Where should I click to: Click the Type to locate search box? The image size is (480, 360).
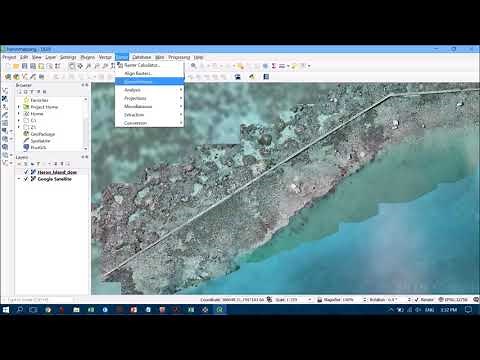pyautogui.click(x=39, y=300)
